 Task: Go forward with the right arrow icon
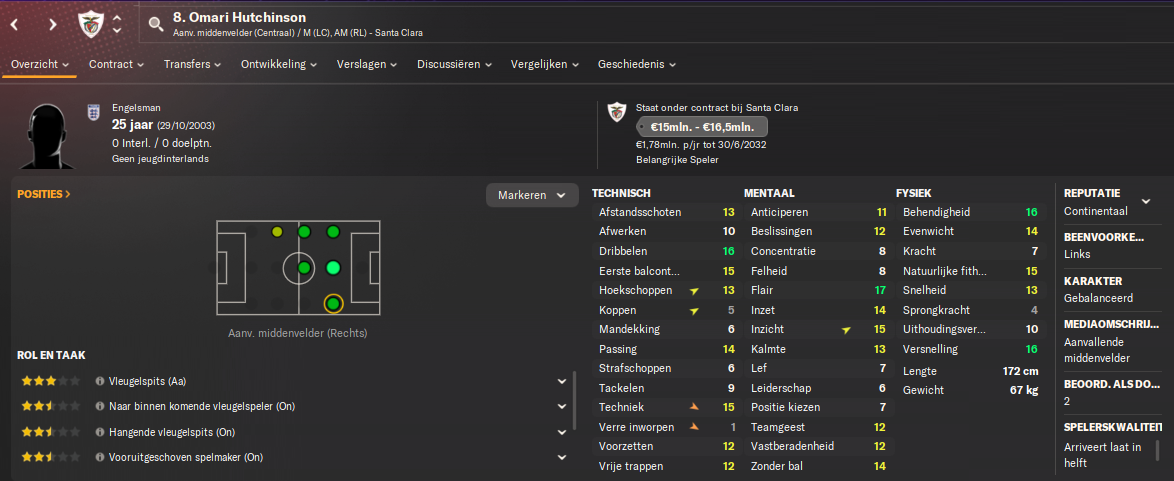tap(52, 24)
